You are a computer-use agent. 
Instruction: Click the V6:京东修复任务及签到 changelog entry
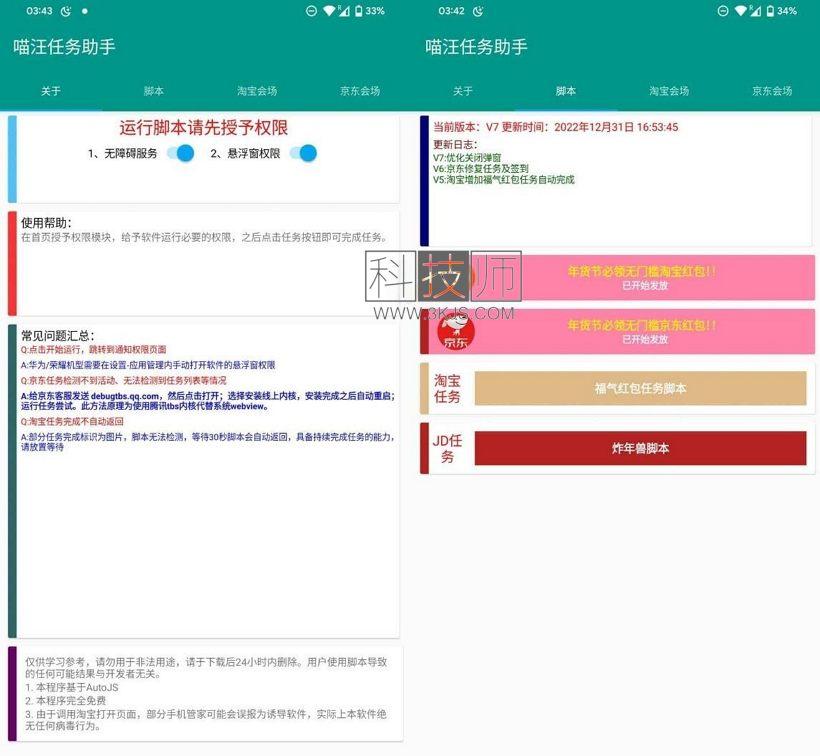point(481,168)
